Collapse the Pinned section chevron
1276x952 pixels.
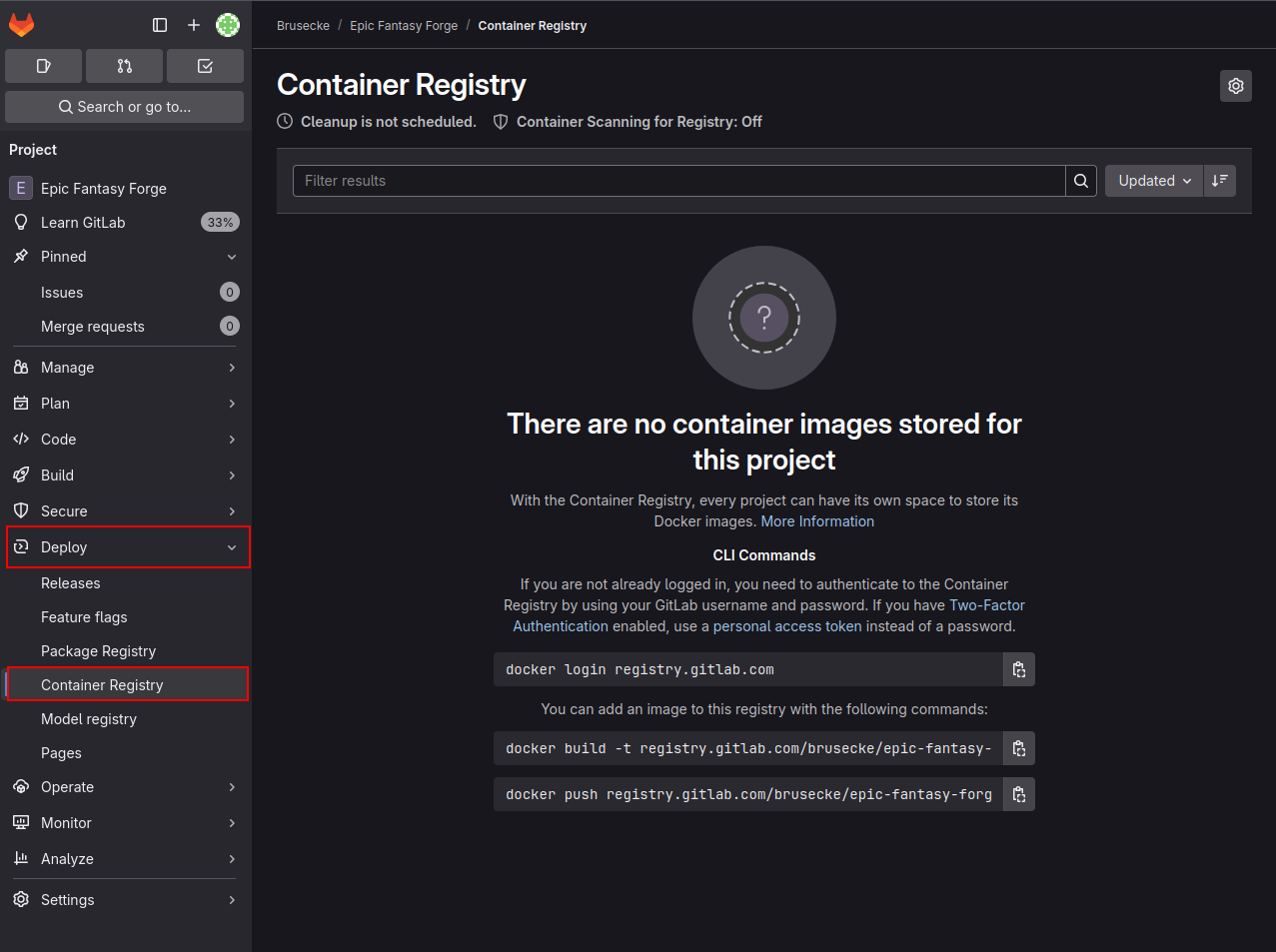(x=232, y=257)
